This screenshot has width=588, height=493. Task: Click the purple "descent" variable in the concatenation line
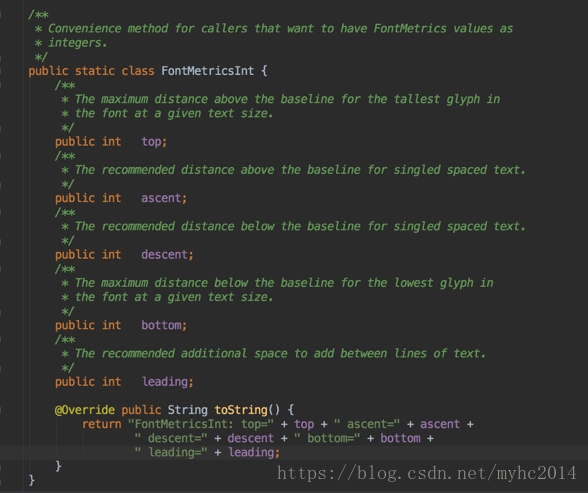click(250, 438)
